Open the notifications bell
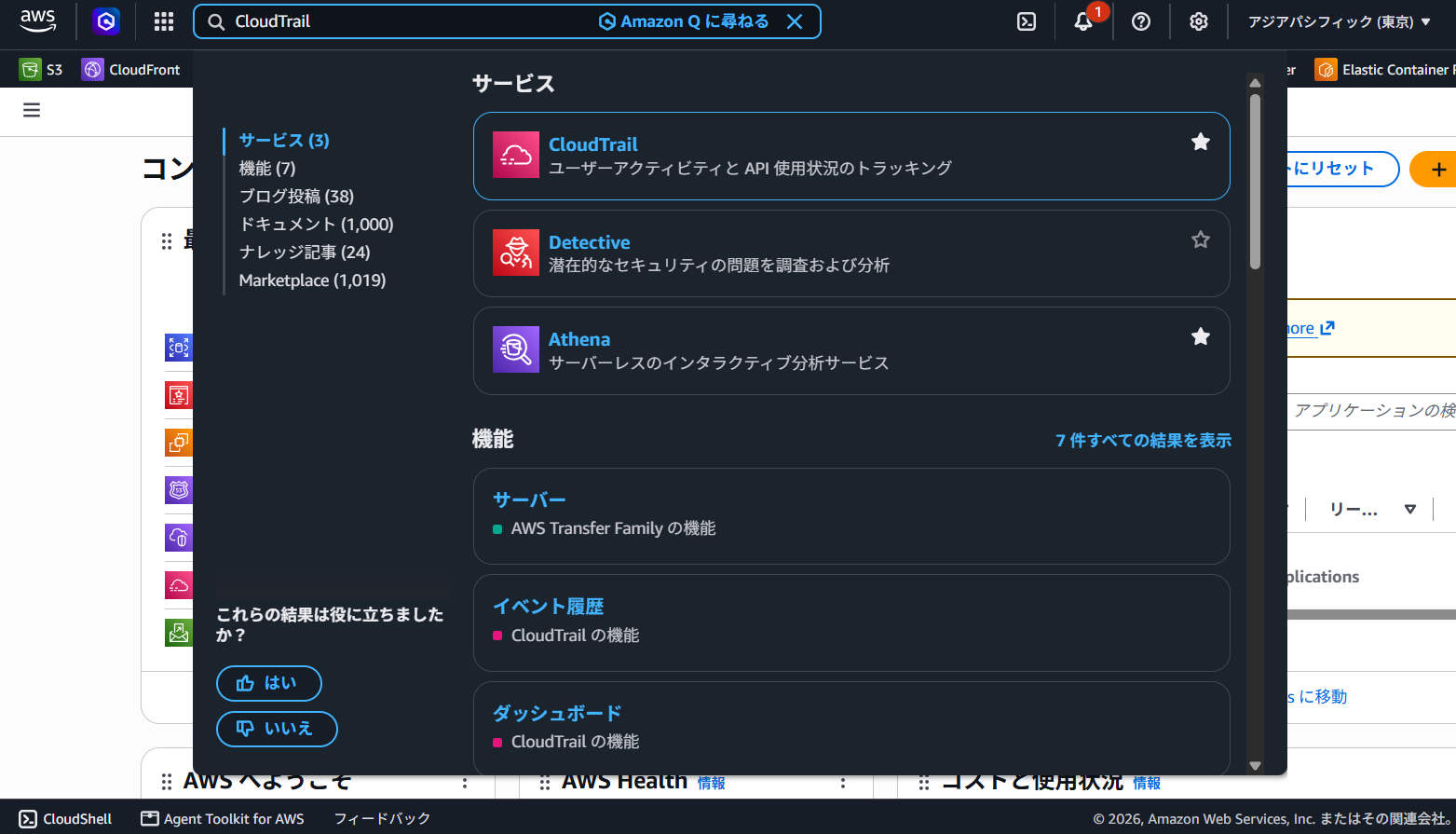This screenshot has width=1456, height=834. tap(1083, 21)
